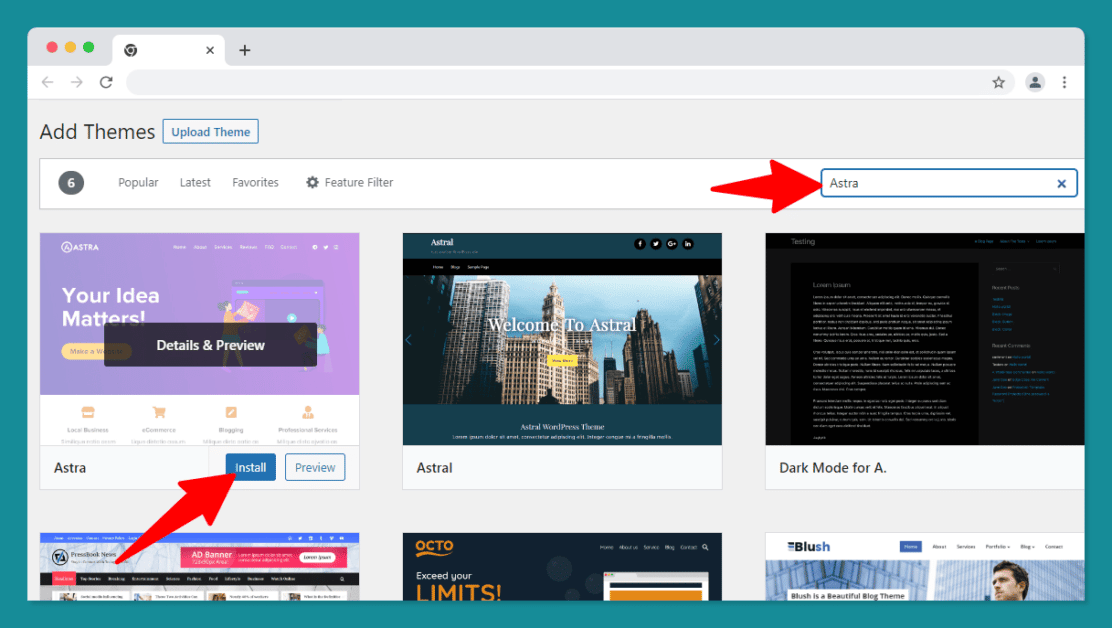Click the browser tab favicon
1112x628 pixels.
click(x=130, y=50)
